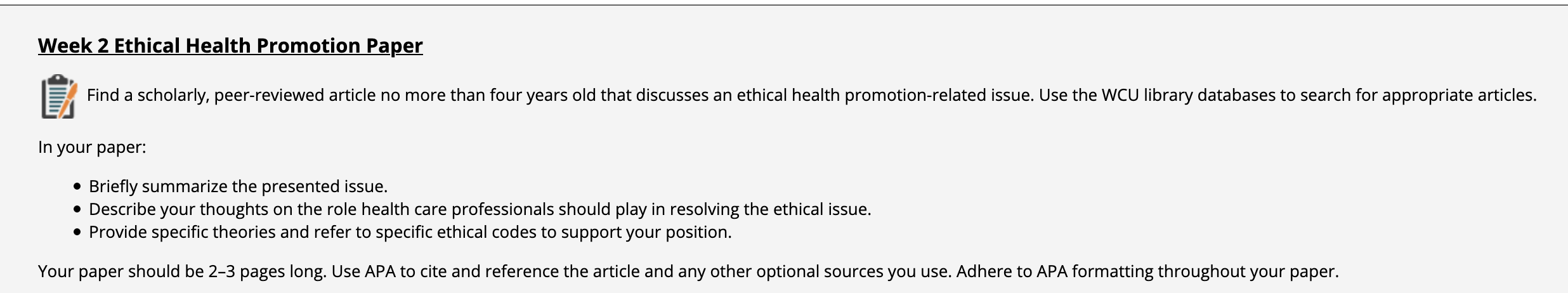Click the "Use the WCU library databases" sentence
This screenshot has height=293, width=1568.
point(1288,95)
